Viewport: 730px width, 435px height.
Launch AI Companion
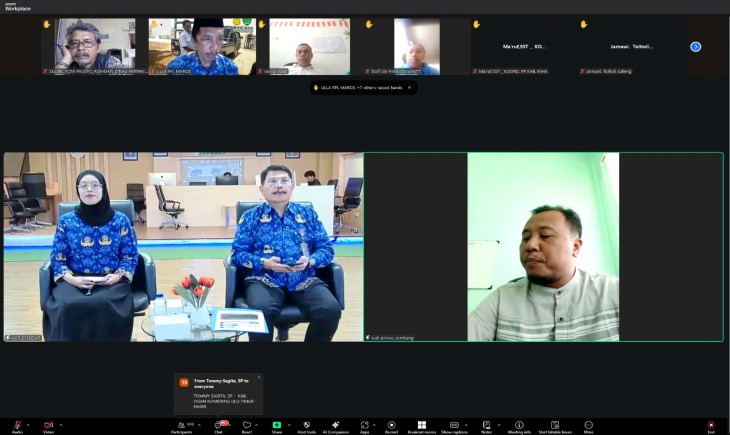[x=335, y=425]
